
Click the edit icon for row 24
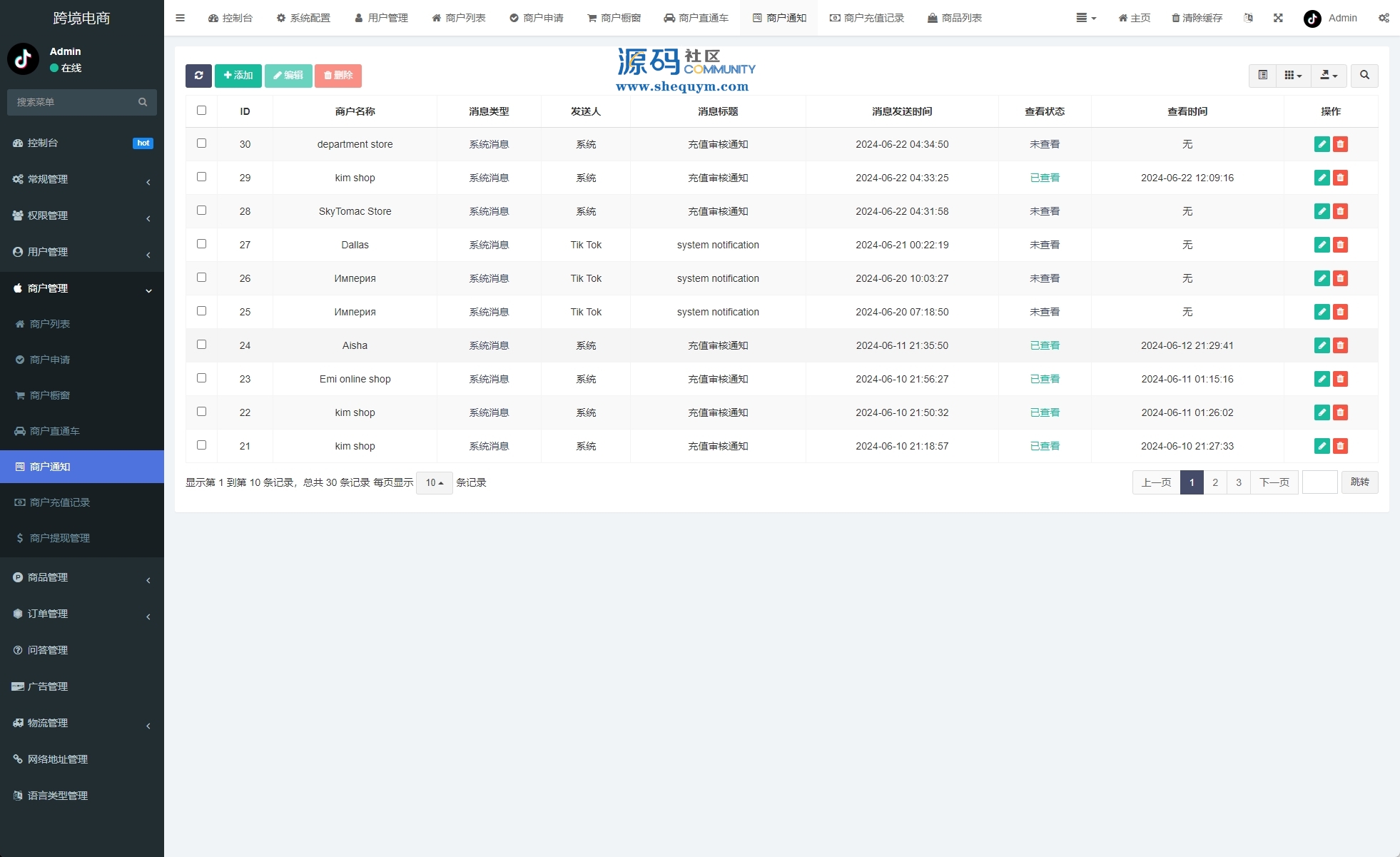1322,345
